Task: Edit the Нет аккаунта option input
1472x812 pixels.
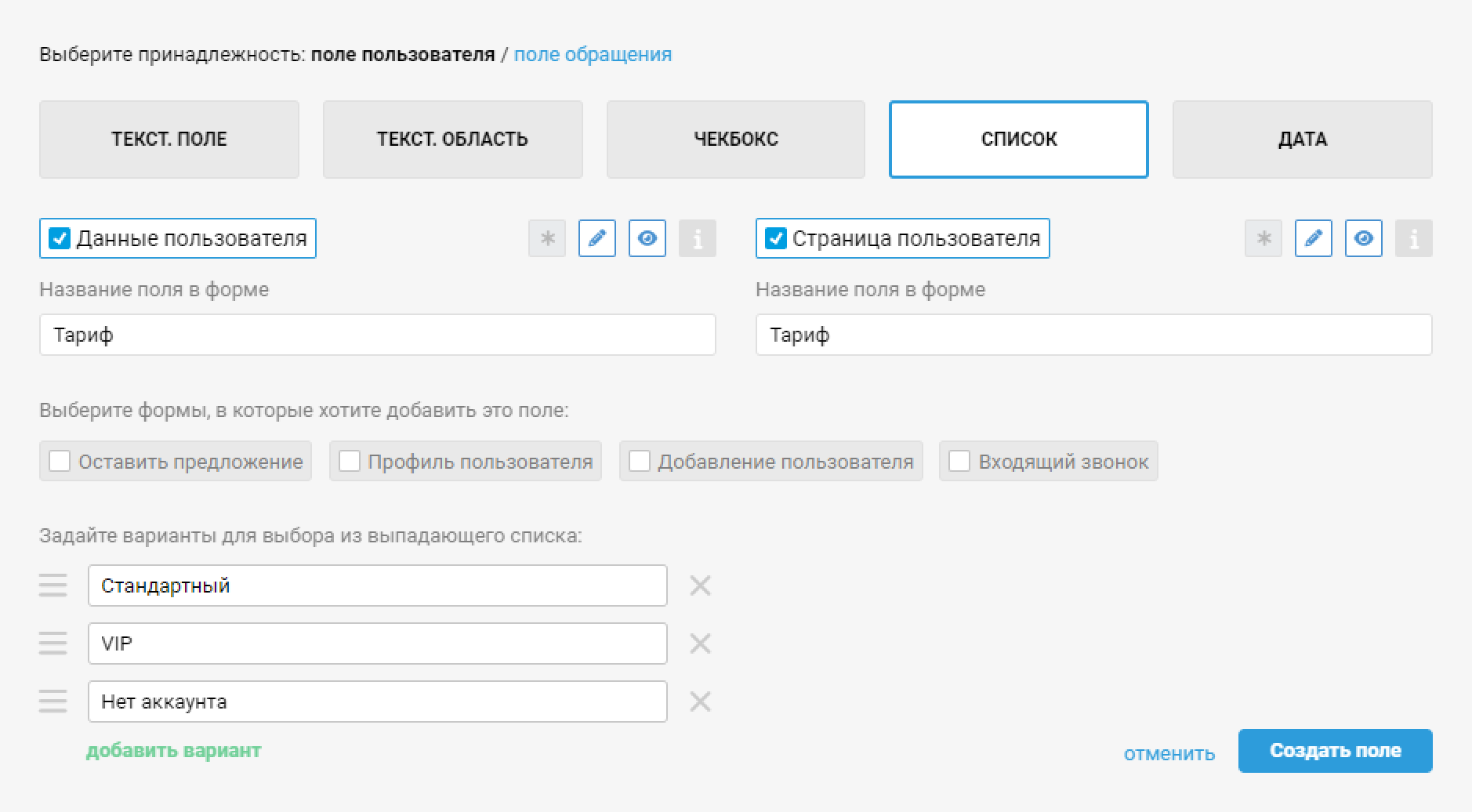Action: click(378, 701)
